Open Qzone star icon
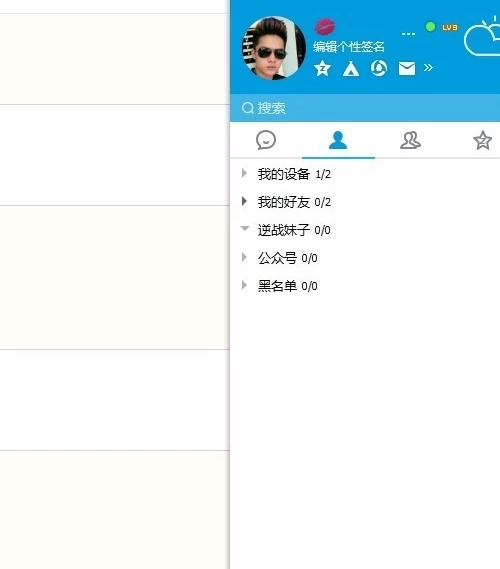Screen dimensions: 500x569 point(322,68)
